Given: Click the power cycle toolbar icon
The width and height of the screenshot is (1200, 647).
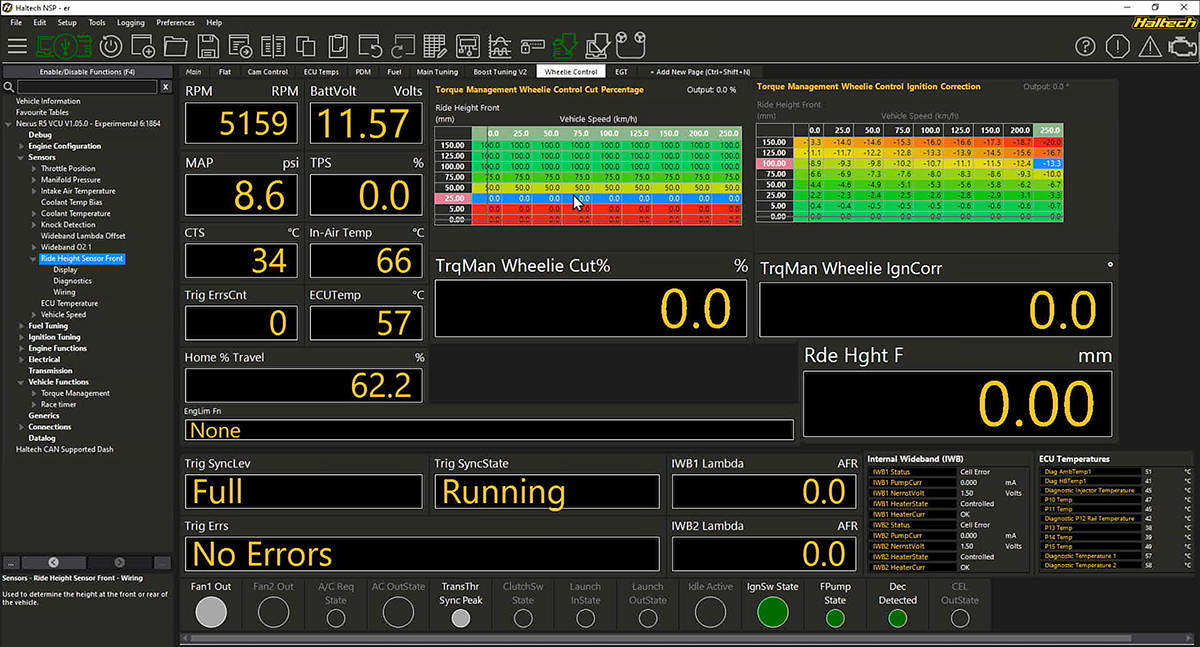Looking at the screenshot, I should click(x=111, y=46).
